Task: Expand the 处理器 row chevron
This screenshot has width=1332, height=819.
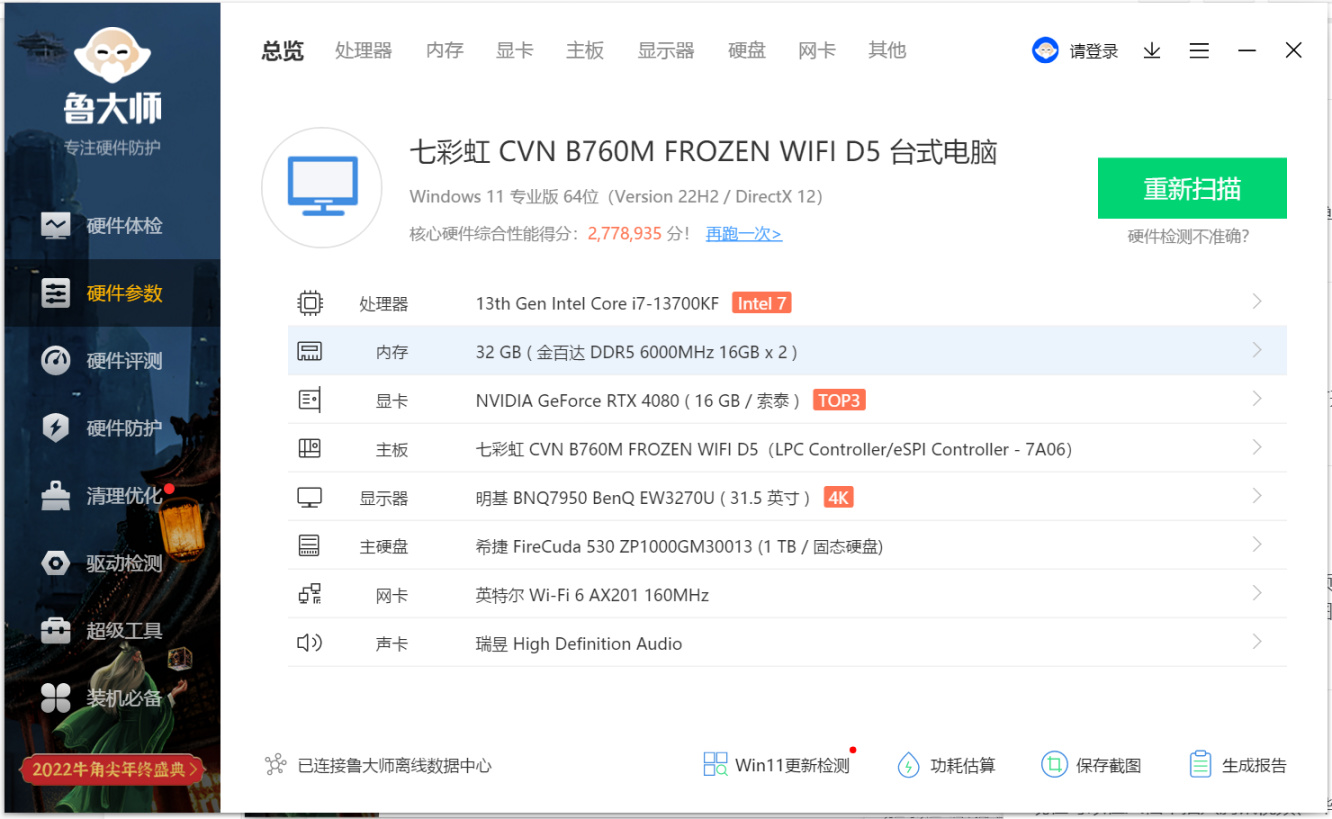Action: 1257,302
